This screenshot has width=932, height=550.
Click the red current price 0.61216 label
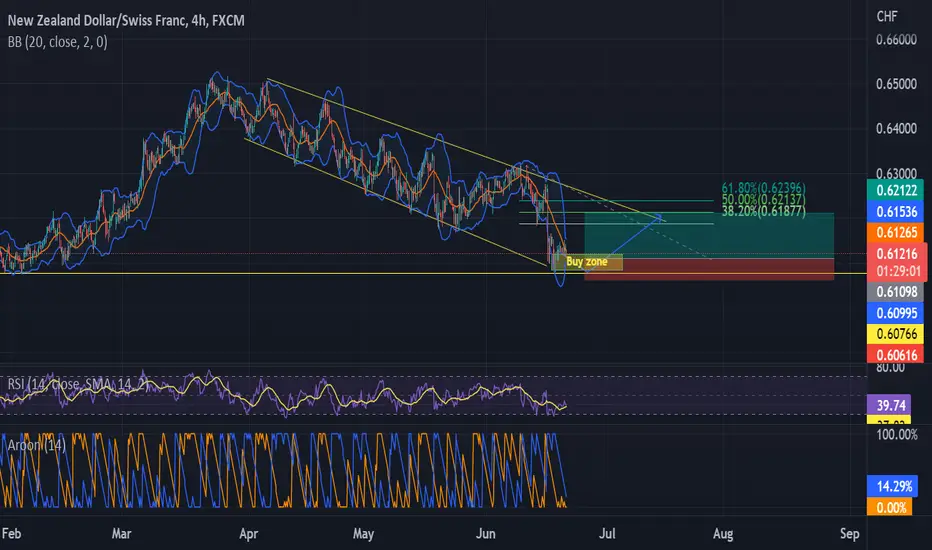(x=896, y=254)
